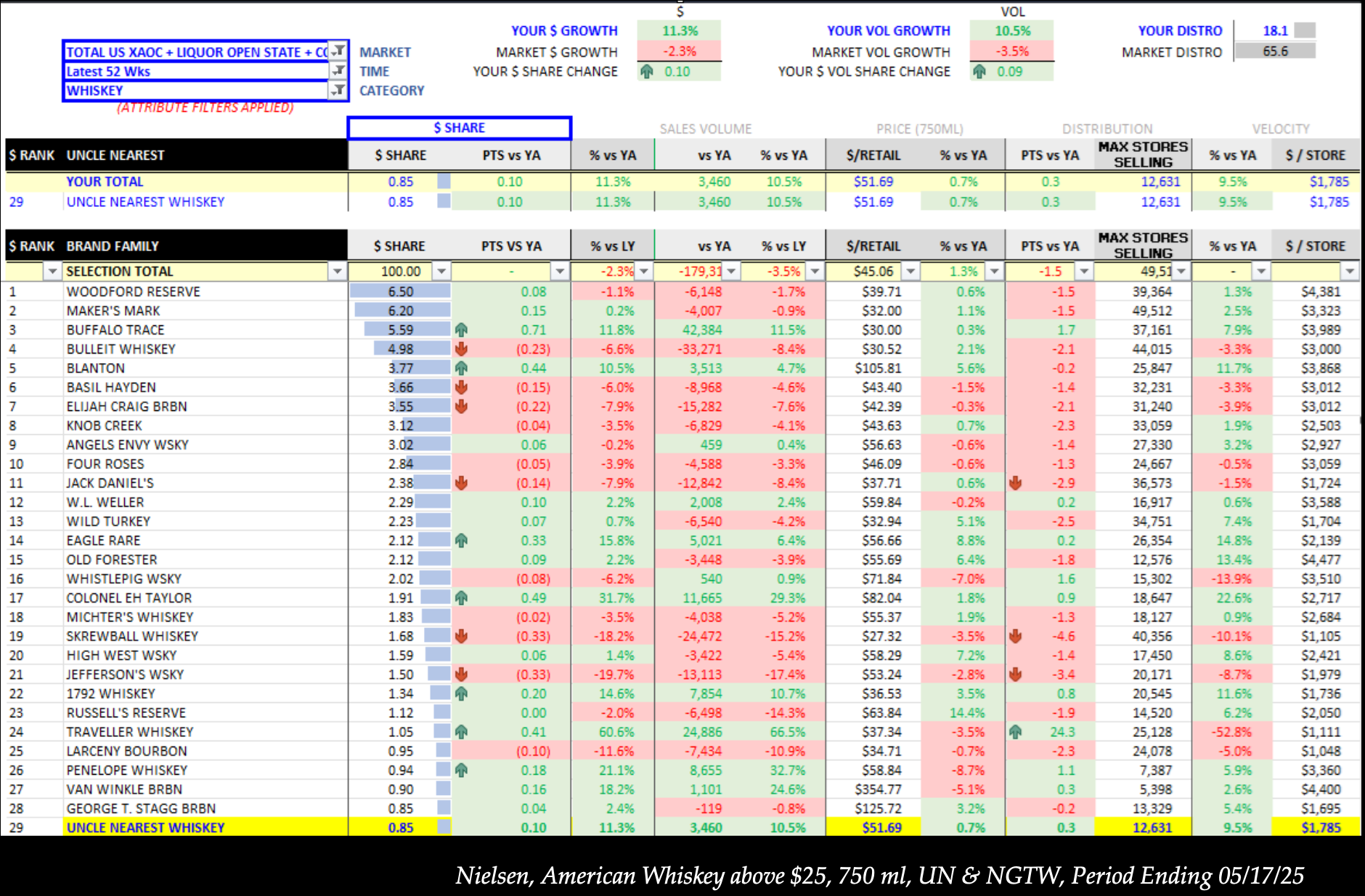Click the ATTRIBUTE FILTERS APPLIED note
Viewport: 1365px width, 896px height.
[205, 107]
